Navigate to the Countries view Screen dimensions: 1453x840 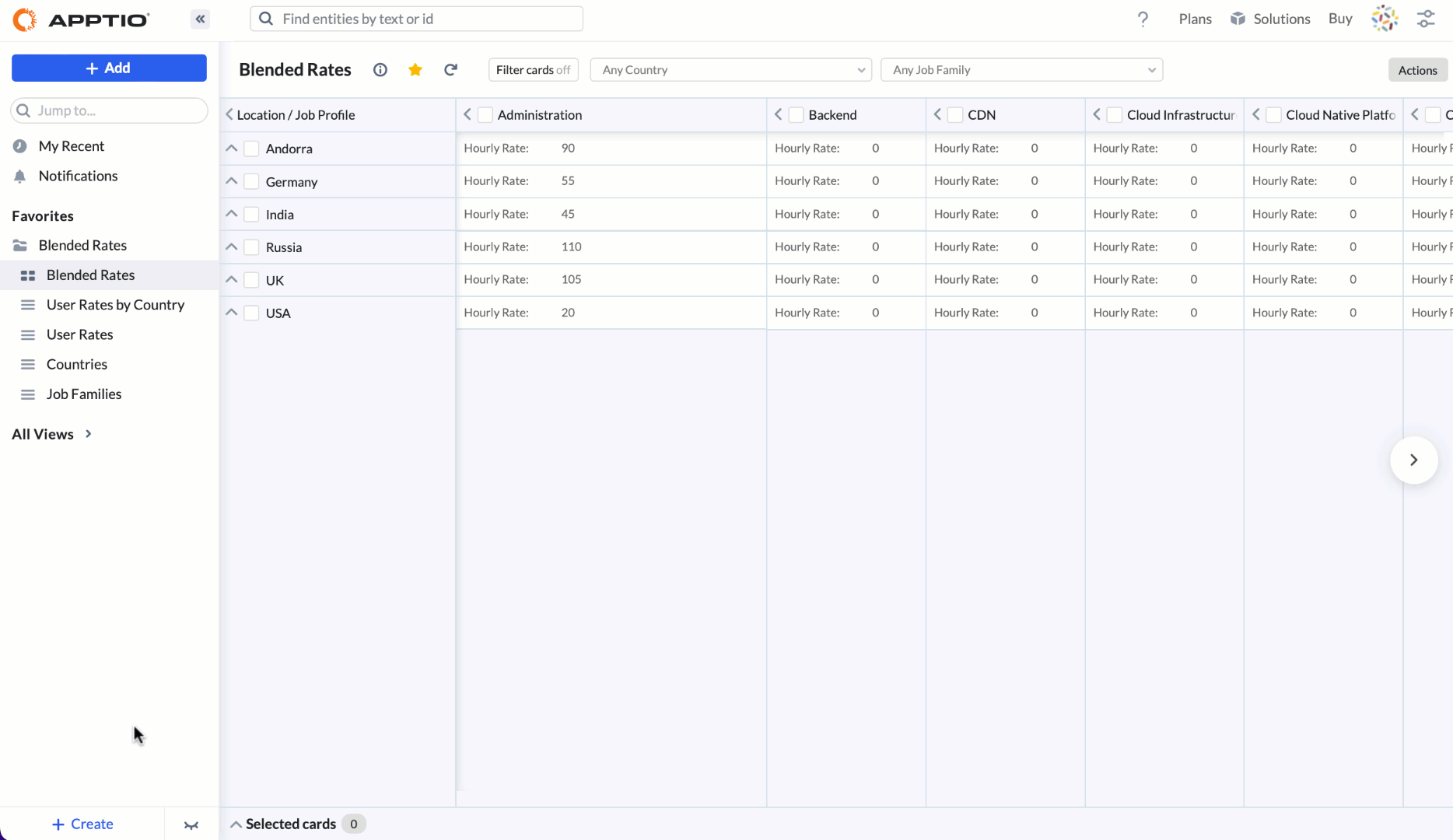click(x=77, y=364)
